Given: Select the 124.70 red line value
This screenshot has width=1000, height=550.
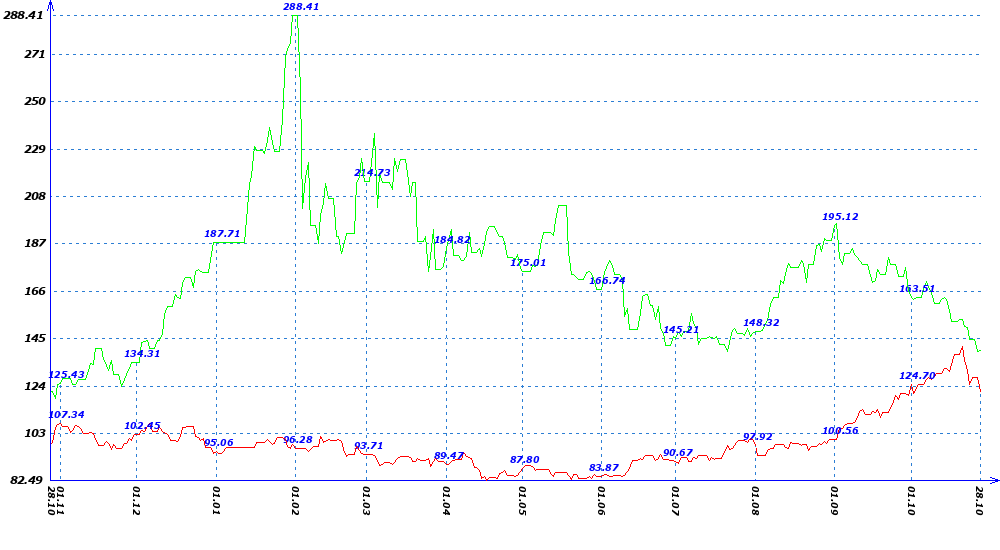Looking at the screenshot, I should 917,376.
